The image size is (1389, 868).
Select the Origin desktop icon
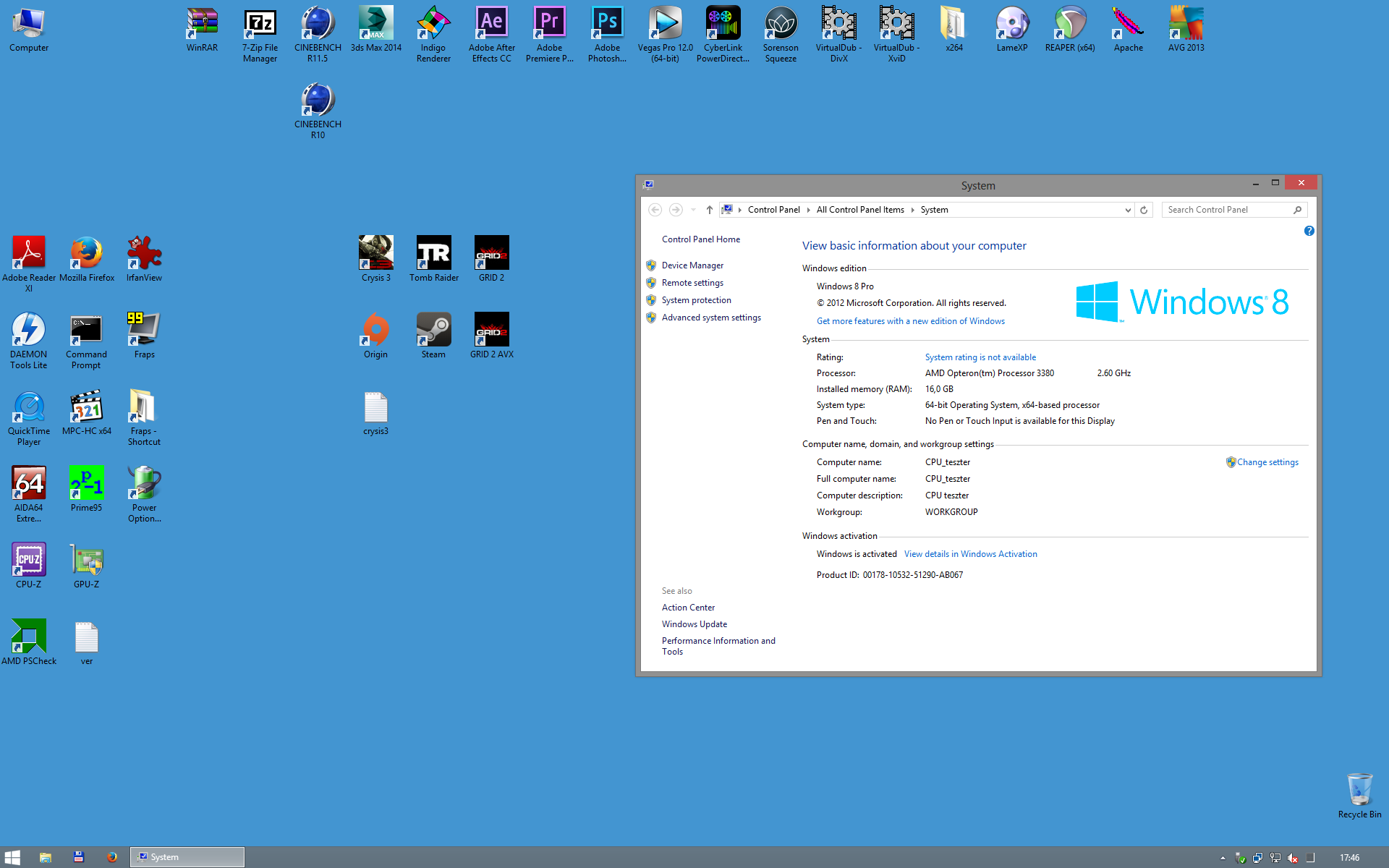[x=375, y=336]
